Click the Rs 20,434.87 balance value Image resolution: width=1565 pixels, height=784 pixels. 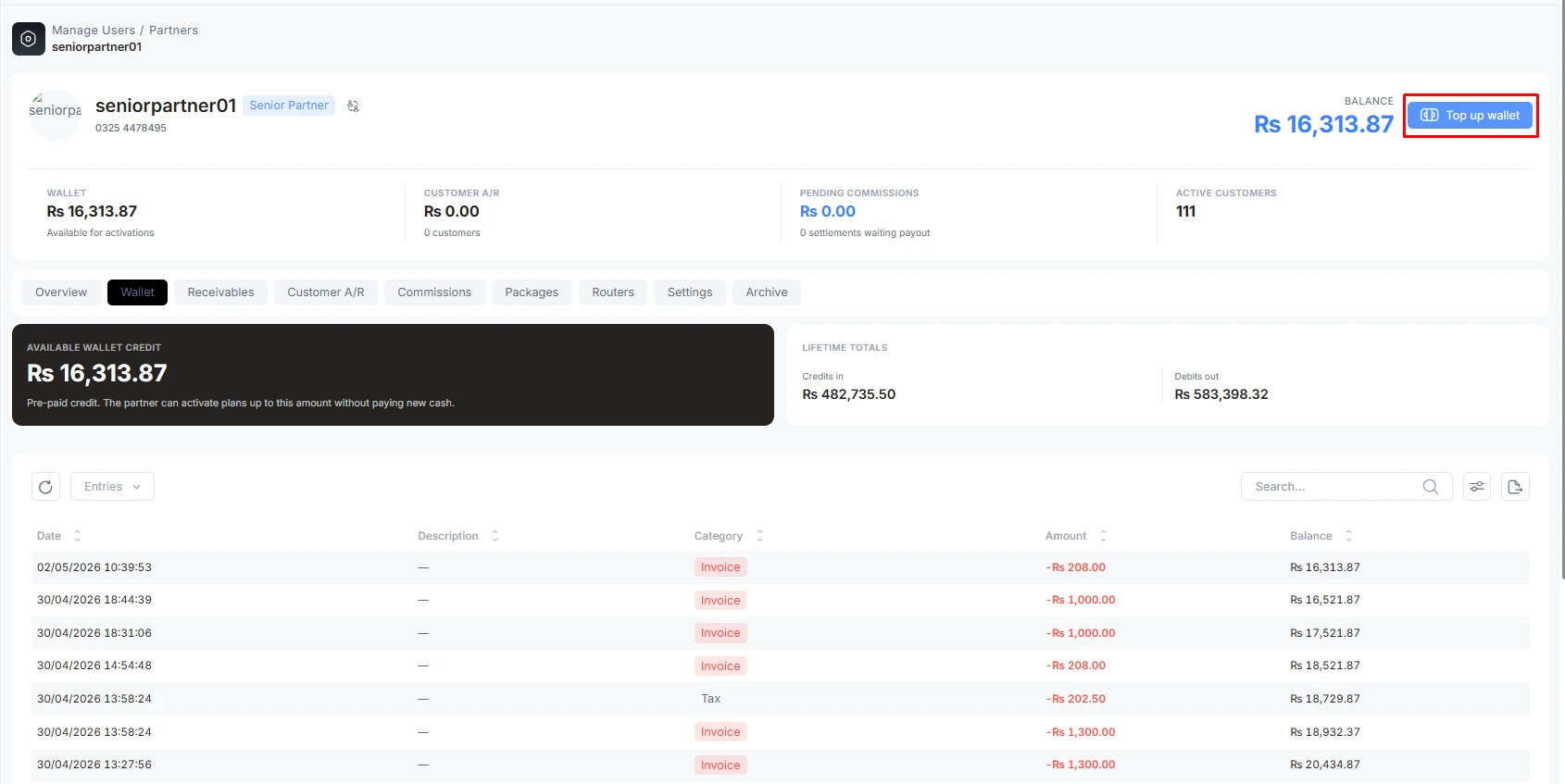click(1325, 765)
